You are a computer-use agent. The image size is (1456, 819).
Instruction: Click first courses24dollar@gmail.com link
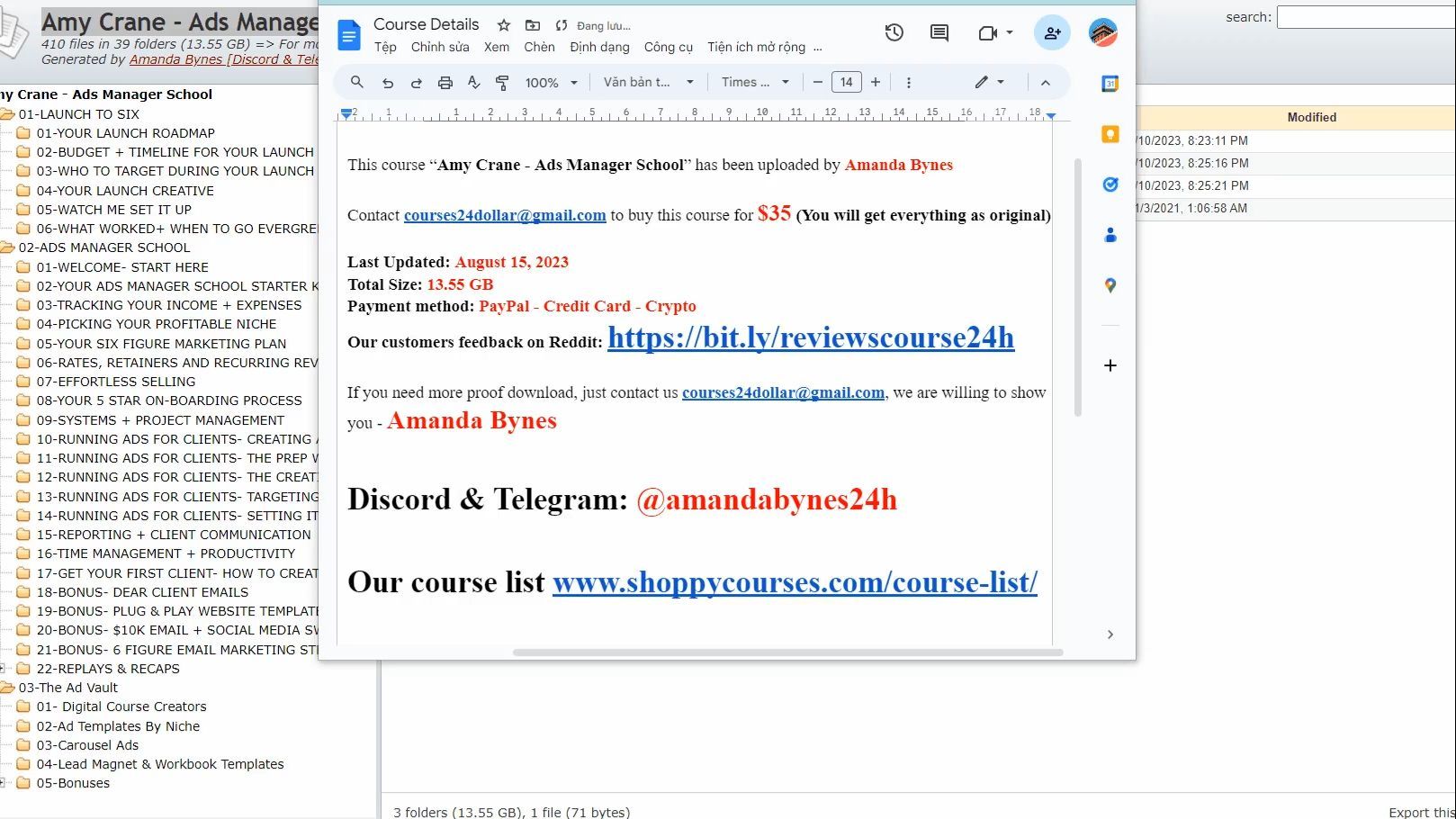(505, 215)
